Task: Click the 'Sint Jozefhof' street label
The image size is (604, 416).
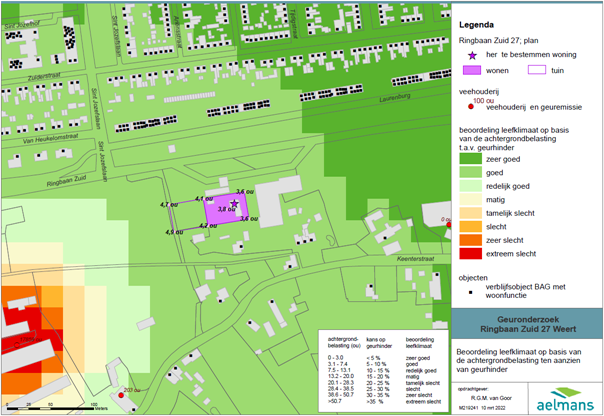Action: pyautogui.click(x=22, y=25)
